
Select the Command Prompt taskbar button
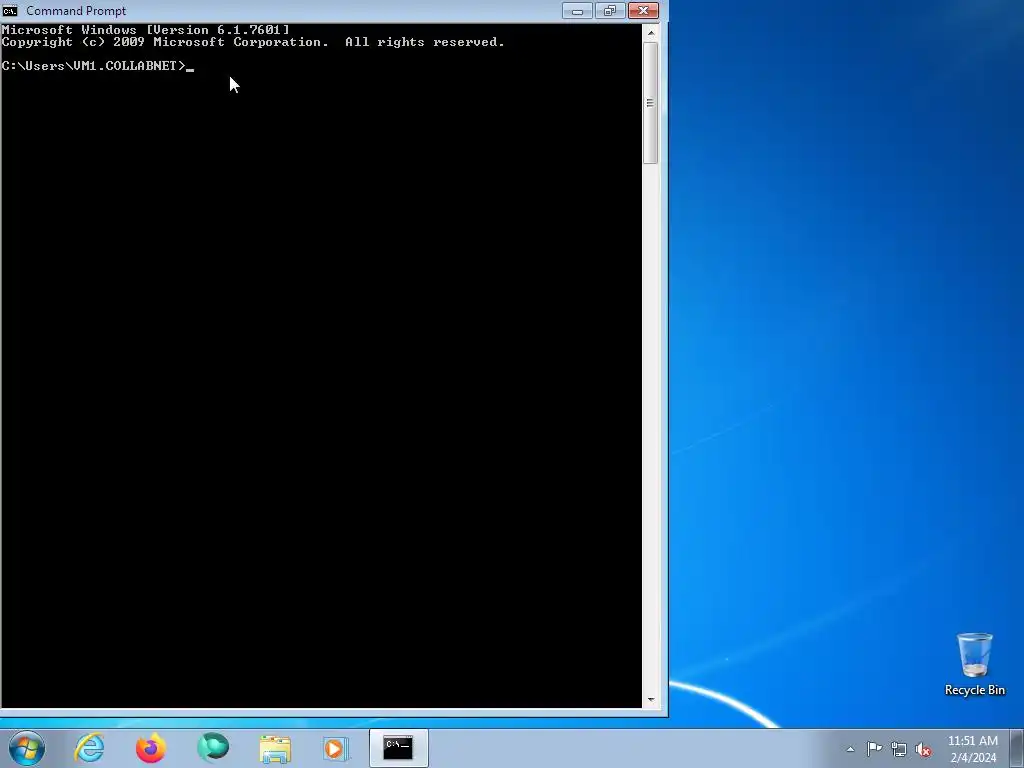click(398, 748)
